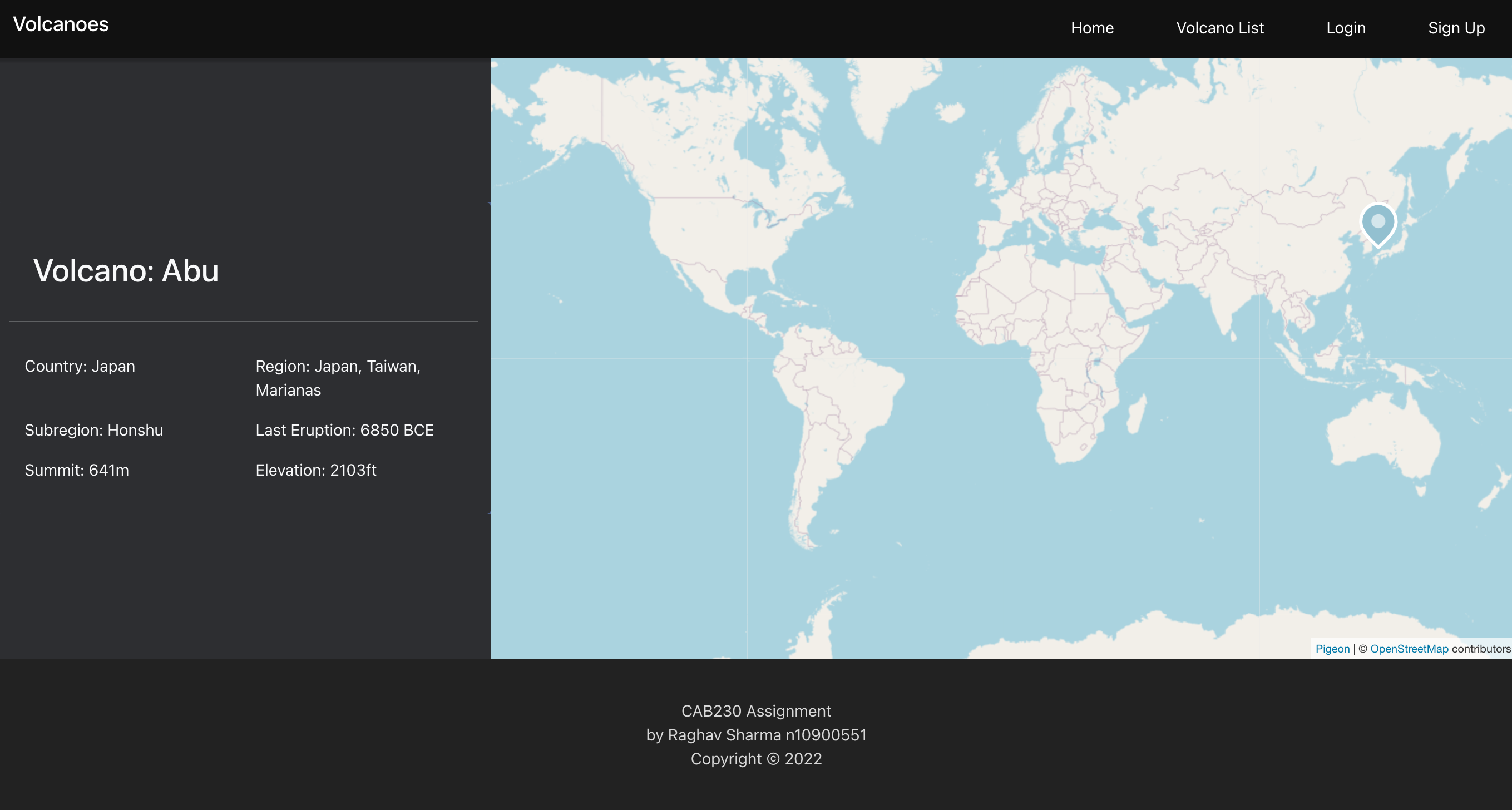The image size is (1512, 810).
Task: Click the 'Elevation: 2103ft' text
Action: point(316,470)
